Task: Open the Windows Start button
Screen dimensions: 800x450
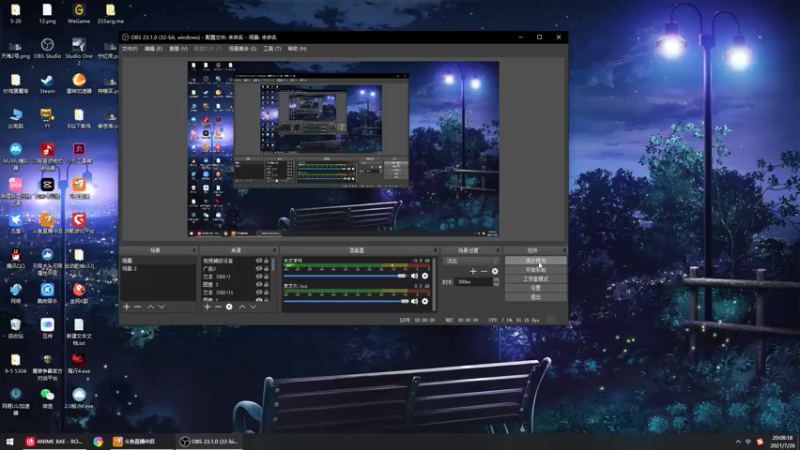Action: 10,441
